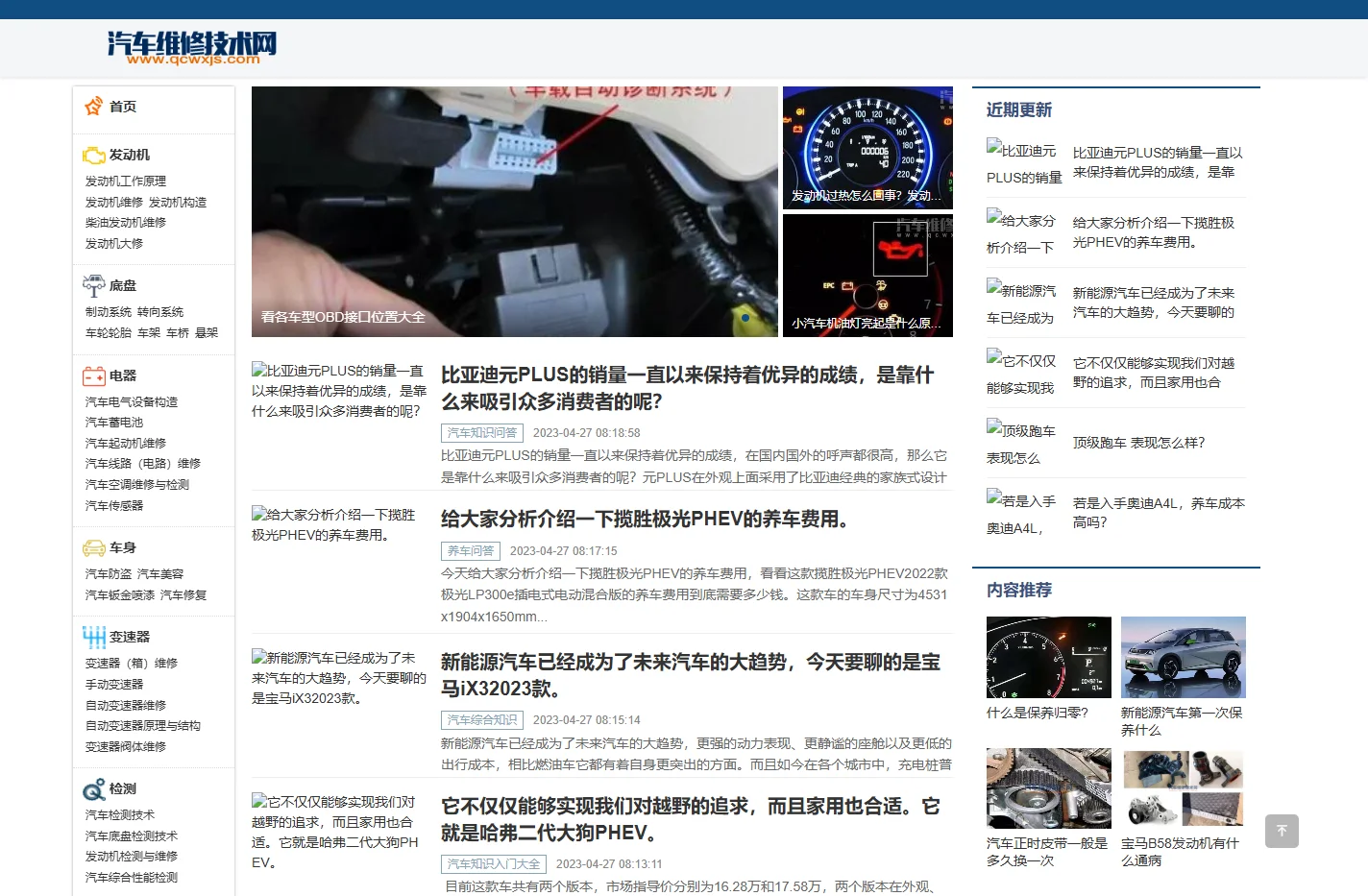Open 发动机大修 link
The image size is (1368, 896).
114,244
